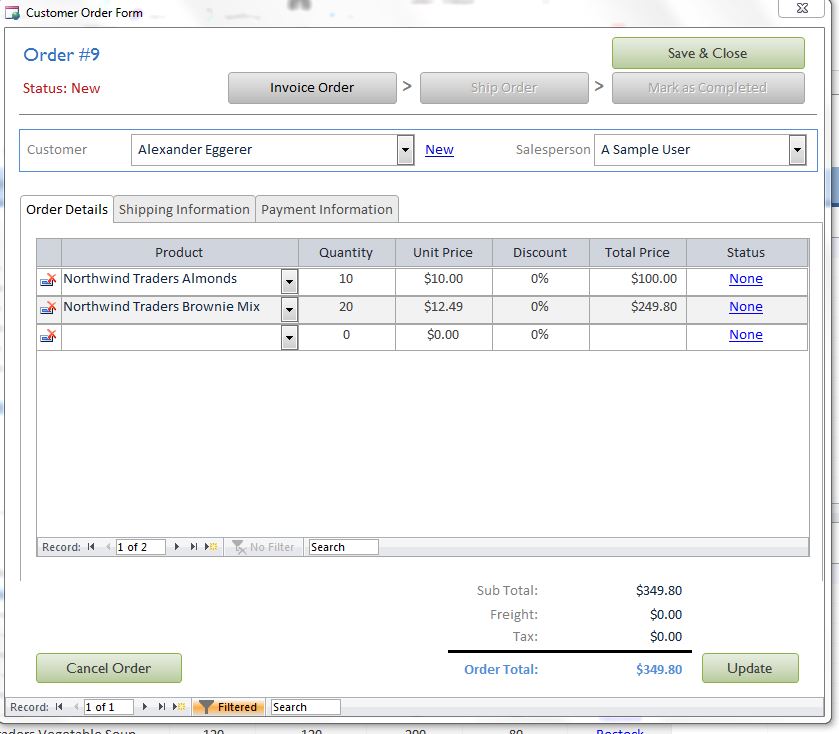Go to first record in order details navigator
839x734 pixels.
[91, 547]
